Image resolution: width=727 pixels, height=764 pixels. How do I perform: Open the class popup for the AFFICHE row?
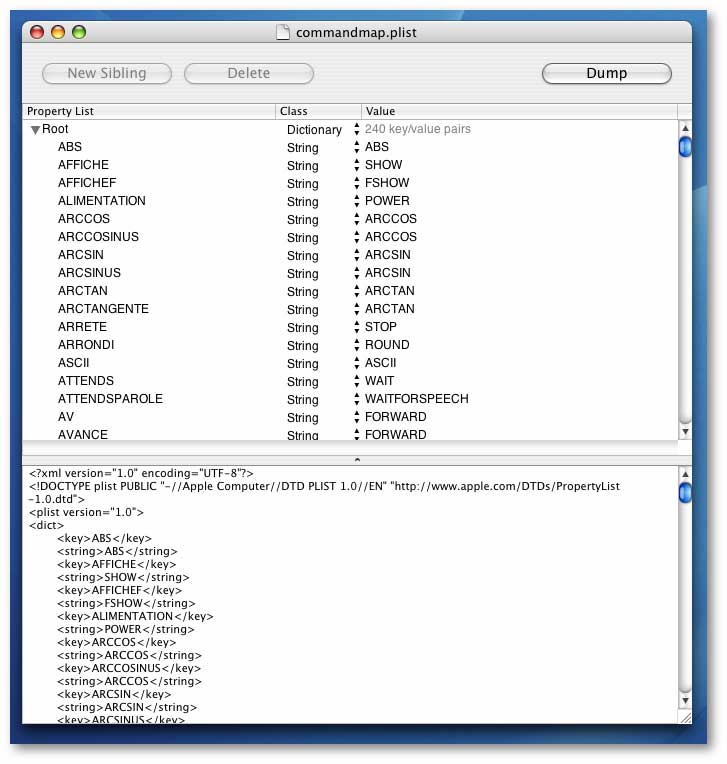[x=356, y=165]
